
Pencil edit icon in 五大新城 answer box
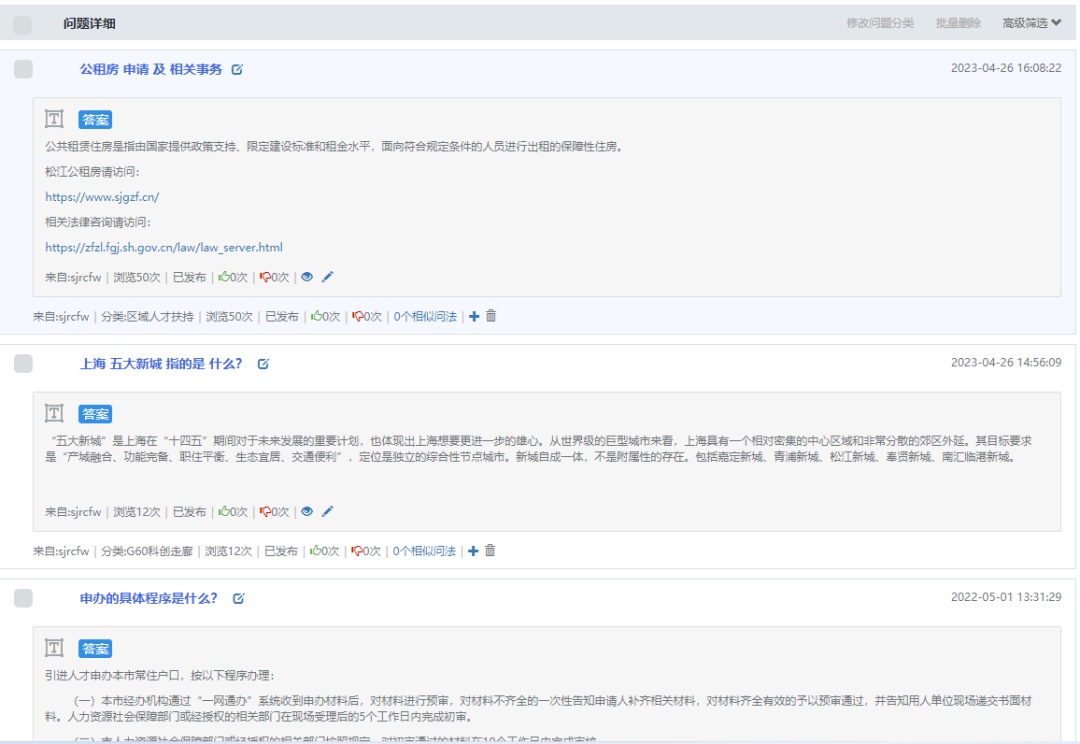tap(327, 510)
